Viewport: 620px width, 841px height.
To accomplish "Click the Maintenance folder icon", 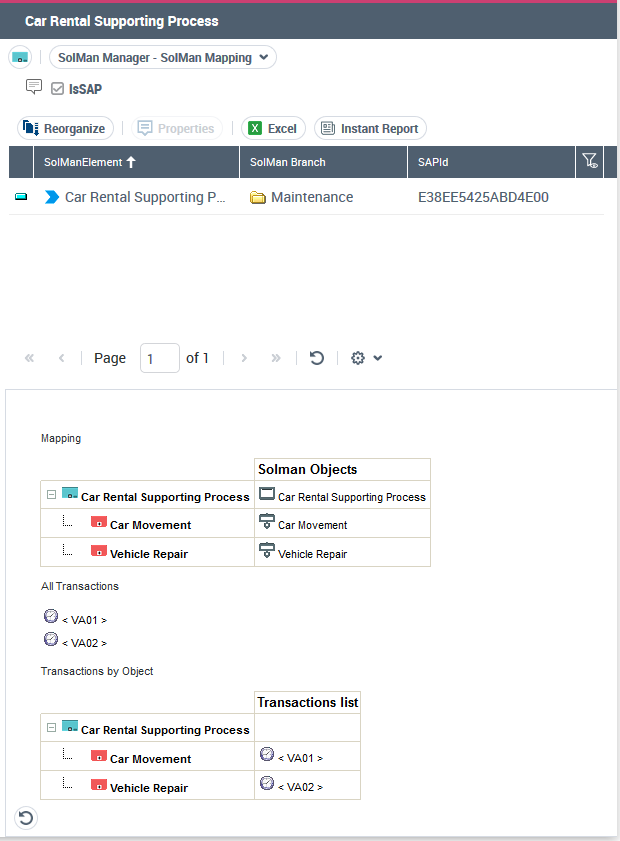I will 258,198.
